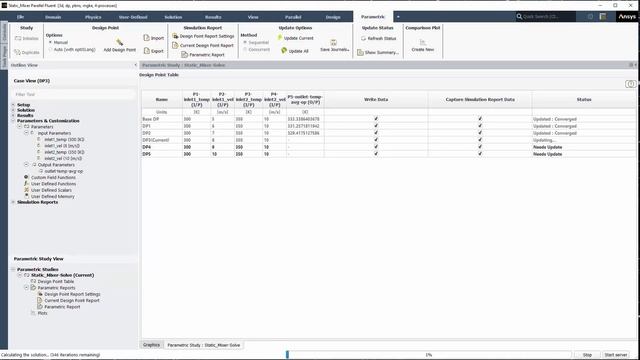Open Current Design Point Report in ribbon
The image size is (640, 360).
(x=203, y=45)
